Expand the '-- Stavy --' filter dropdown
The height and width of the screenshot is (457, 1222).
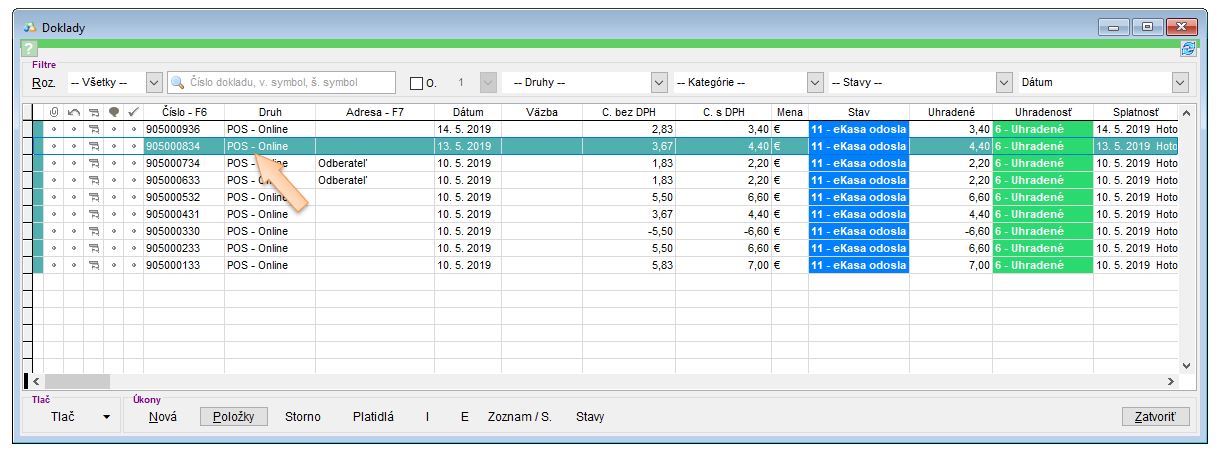click(x=1005, y=83)
